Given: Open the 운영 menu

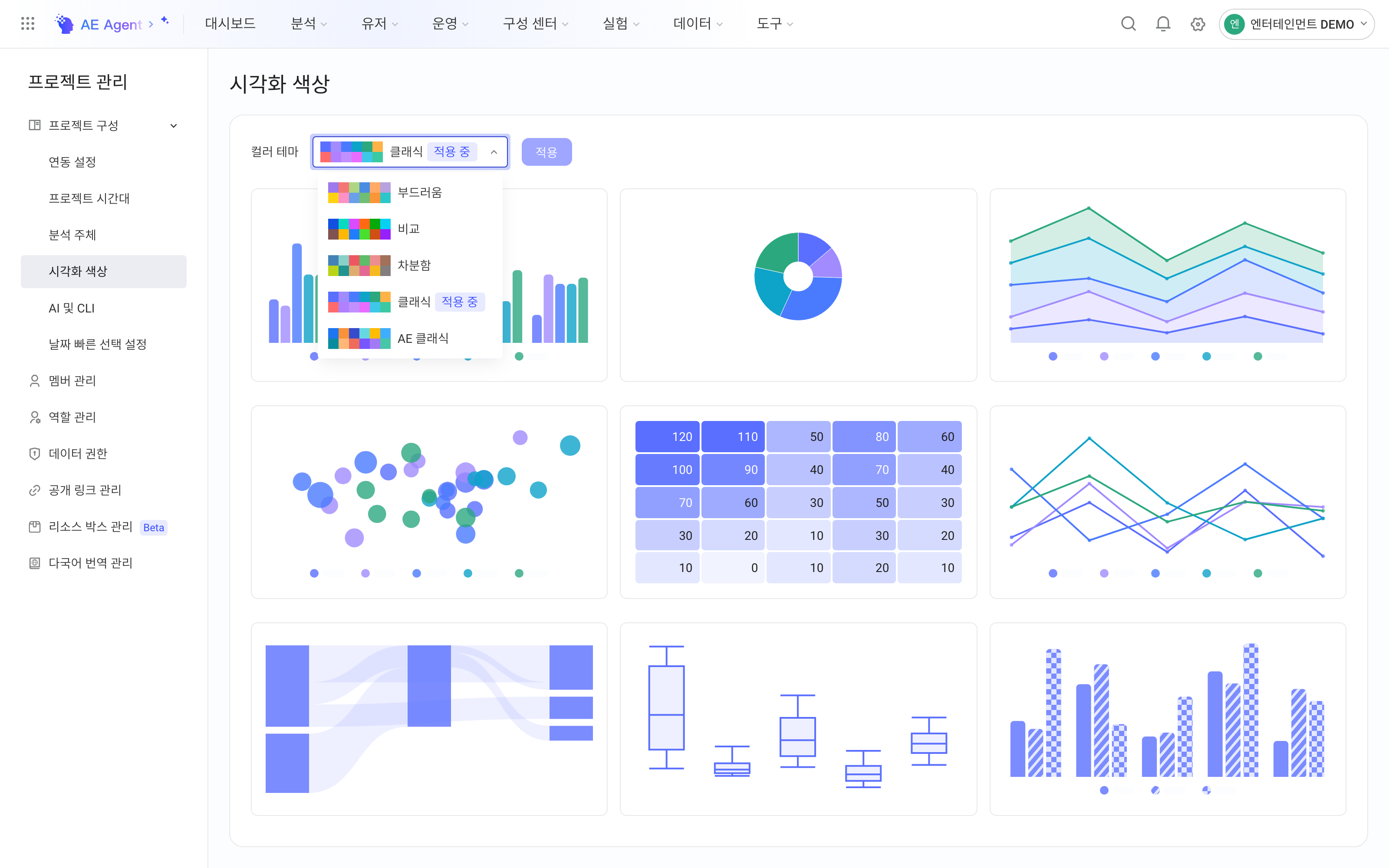Looking at the screenshot, I should pyautogui.click(x=450, y=23).
